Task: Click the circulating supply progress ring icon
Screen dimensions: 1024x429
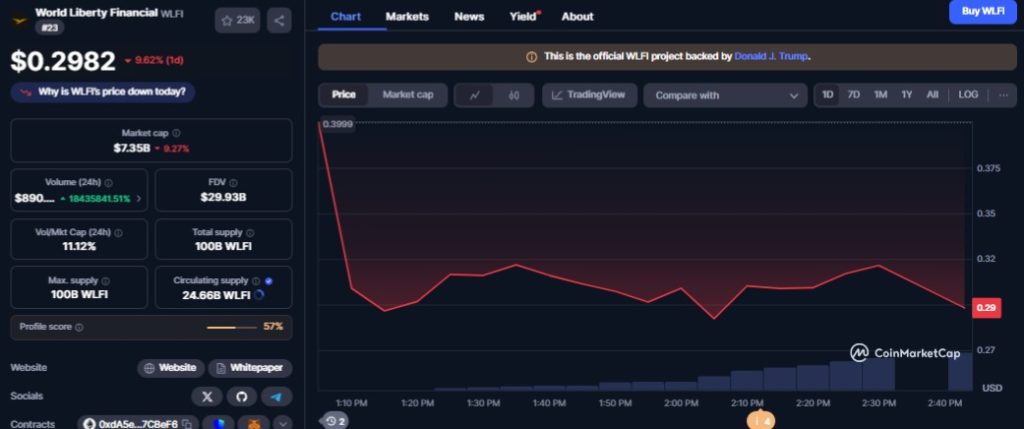Action: coord(259,295)
